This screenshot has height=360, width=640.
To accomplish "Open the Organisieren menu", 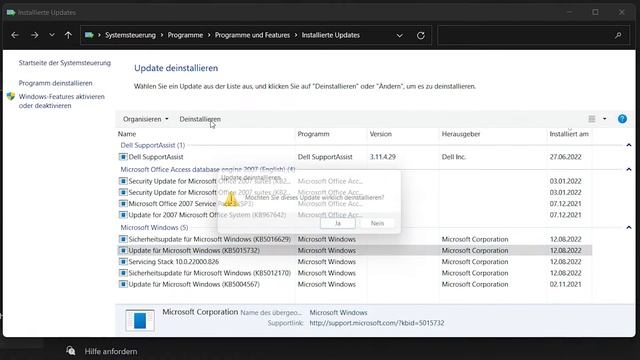I will pyautogui.click(x=146, y=119).
